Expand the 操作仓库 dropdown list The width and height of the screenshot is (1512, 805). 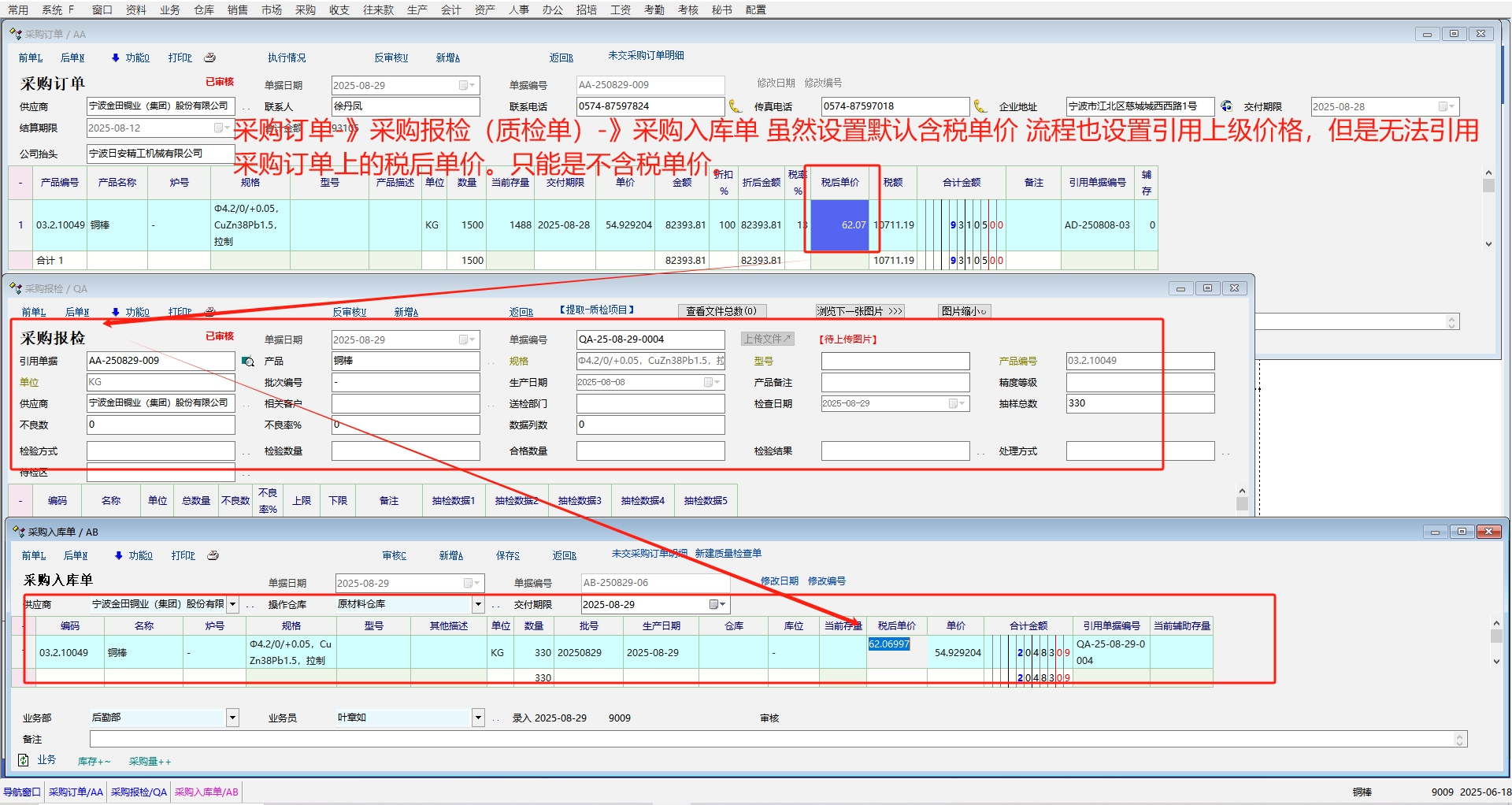coord(478,604)
